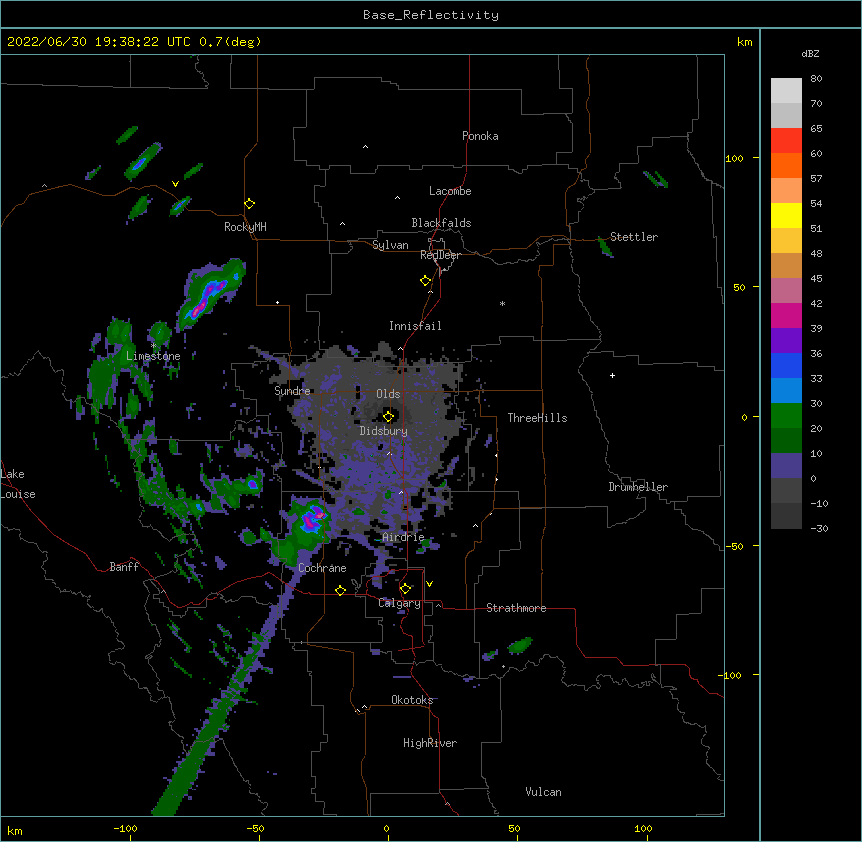Click the Ponoka town label

480,136
